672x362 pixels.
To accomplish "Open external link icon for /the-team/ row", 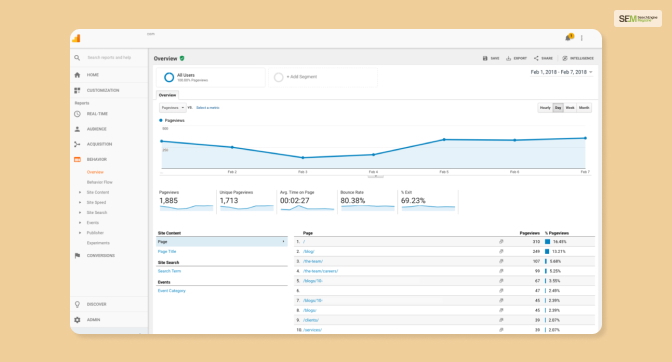I will pyautogui.click(x=501, y=261).
